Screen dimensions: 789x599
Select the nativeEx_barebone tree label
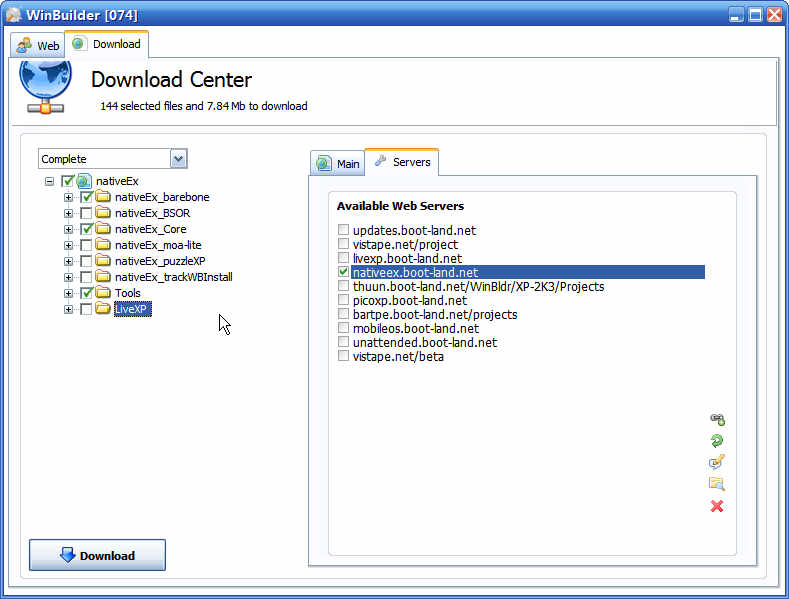coord(162,197)
